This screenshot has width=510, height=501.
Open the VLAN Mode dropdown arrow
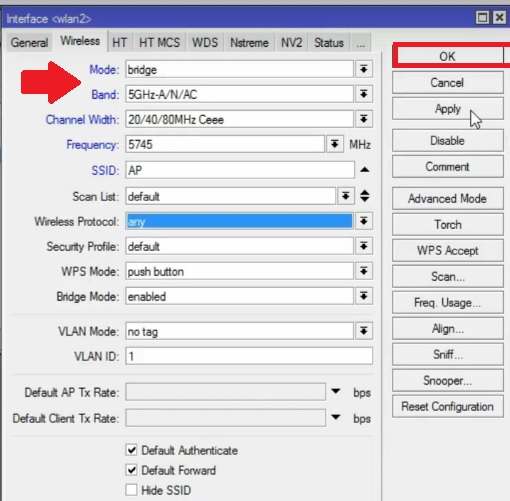pos(364,331)
